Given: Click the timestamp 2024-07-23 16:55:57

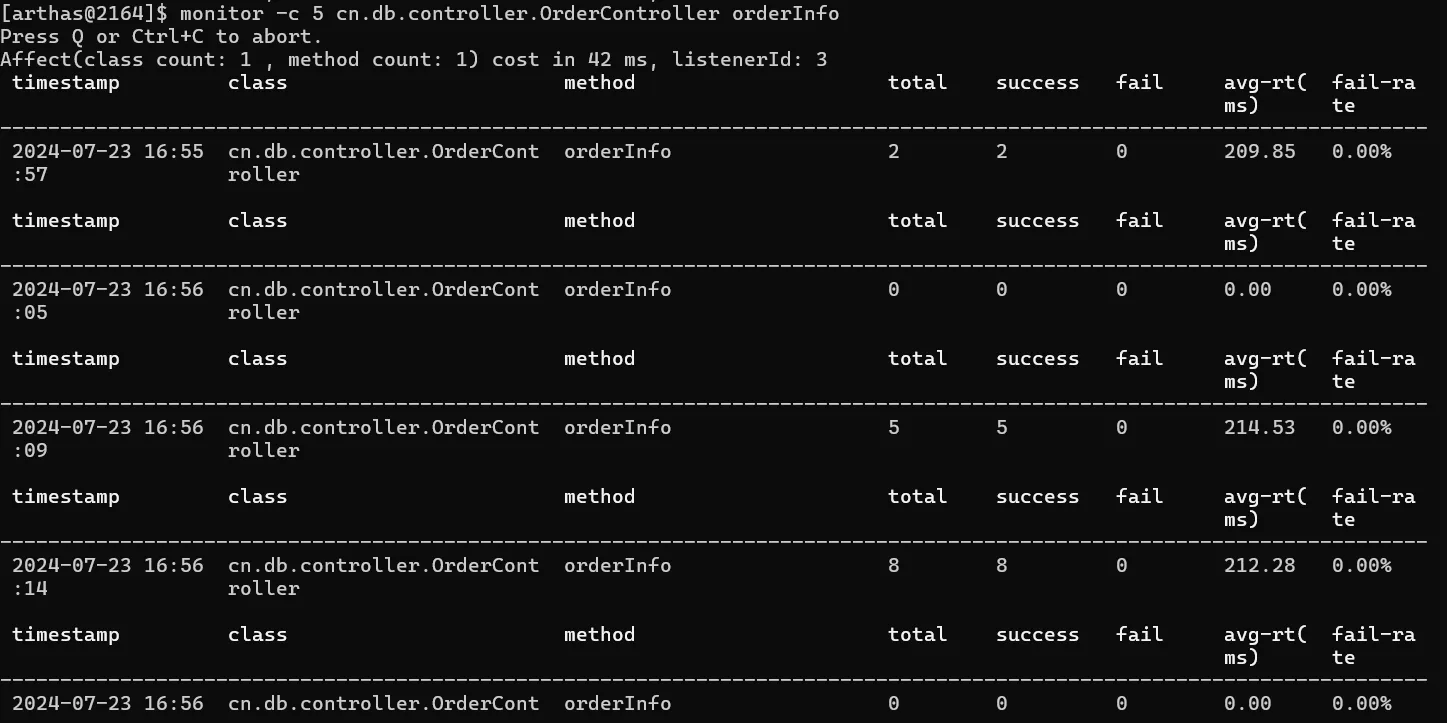Looking at the screenshot, I should [108, 162].
